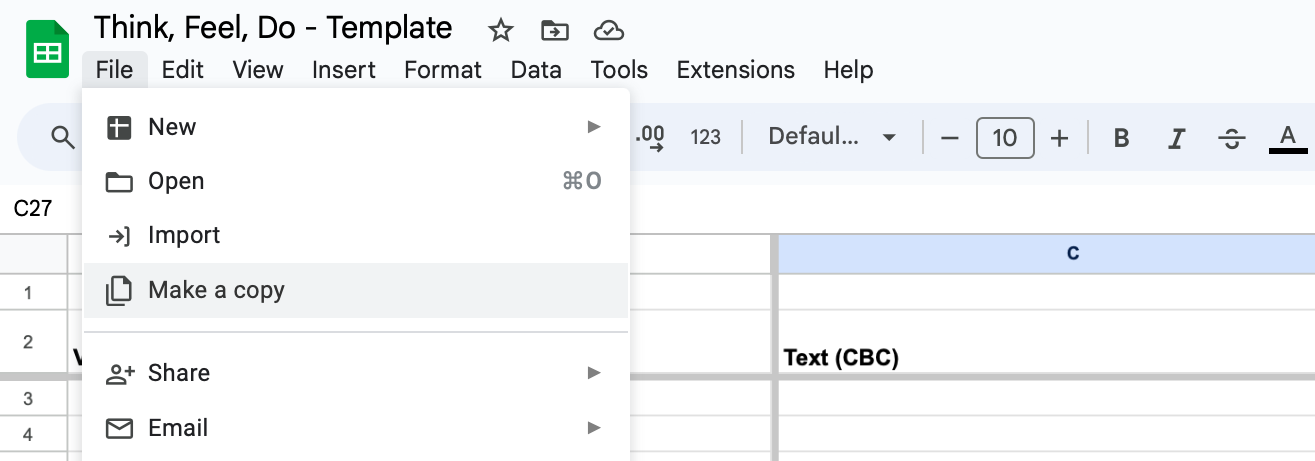The height and width of the screenshot is (461, 1315).
Task: Click the search magnifier icon
Action: click(63, 137)
